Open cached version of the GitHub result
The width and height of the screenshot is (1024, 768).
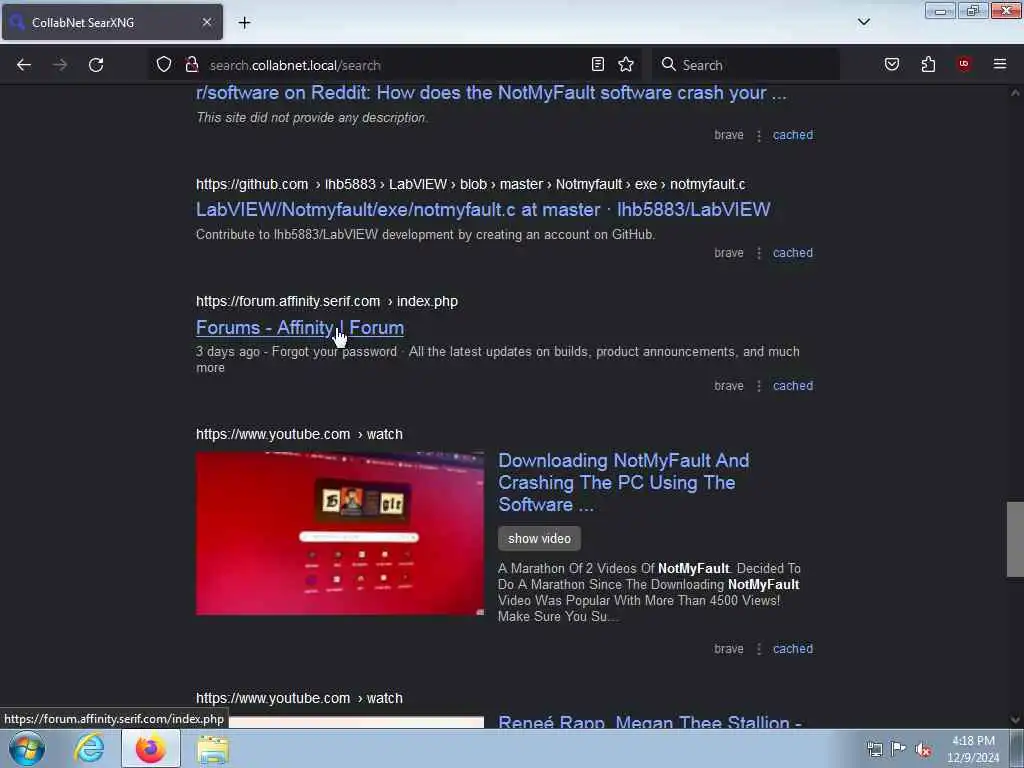[x=793, y=253]
